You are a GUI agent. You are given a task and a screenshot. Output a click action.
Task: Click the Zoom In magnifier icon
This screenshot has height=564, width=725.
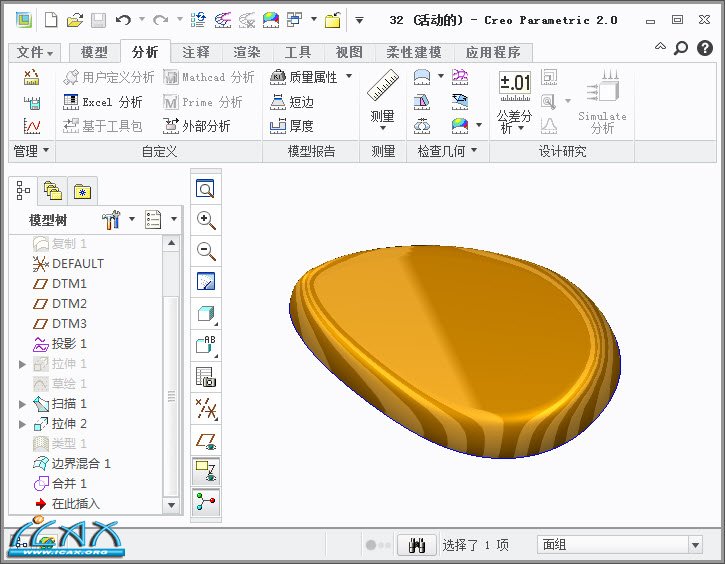pos(206,220)
